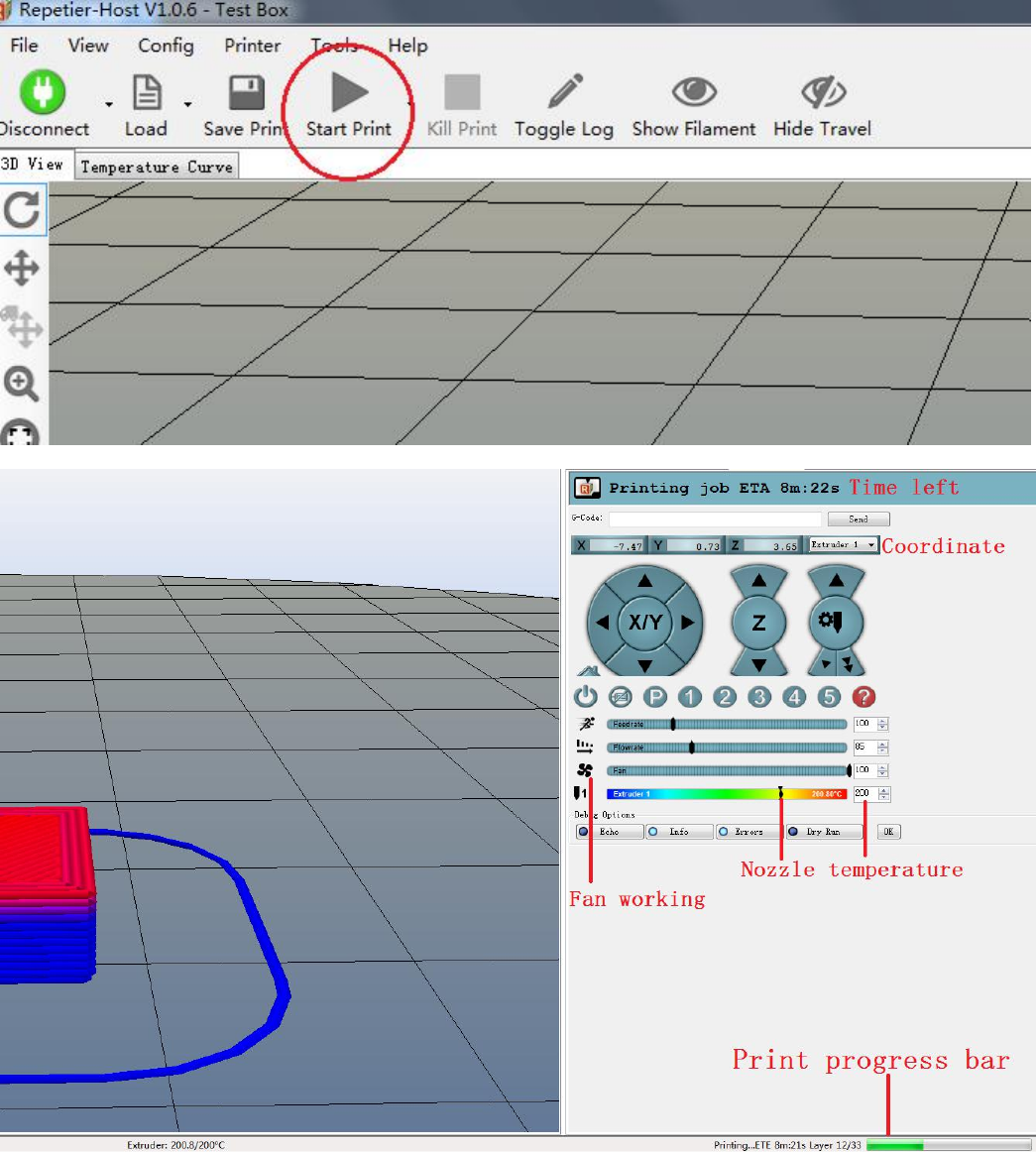Click the red question mark help icon
Viewport: 1036px width, 1152px height.
click(863, 697)
